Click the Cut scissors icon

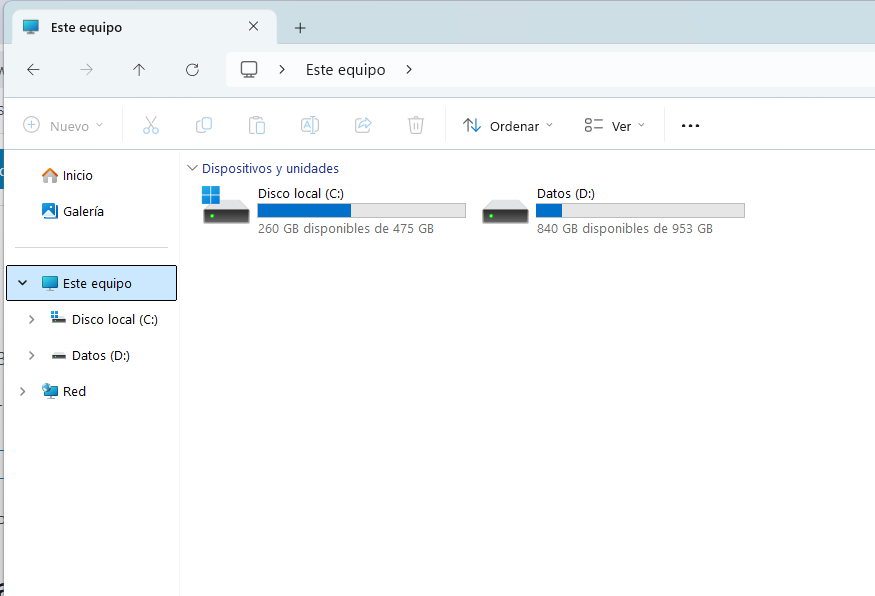151,125
